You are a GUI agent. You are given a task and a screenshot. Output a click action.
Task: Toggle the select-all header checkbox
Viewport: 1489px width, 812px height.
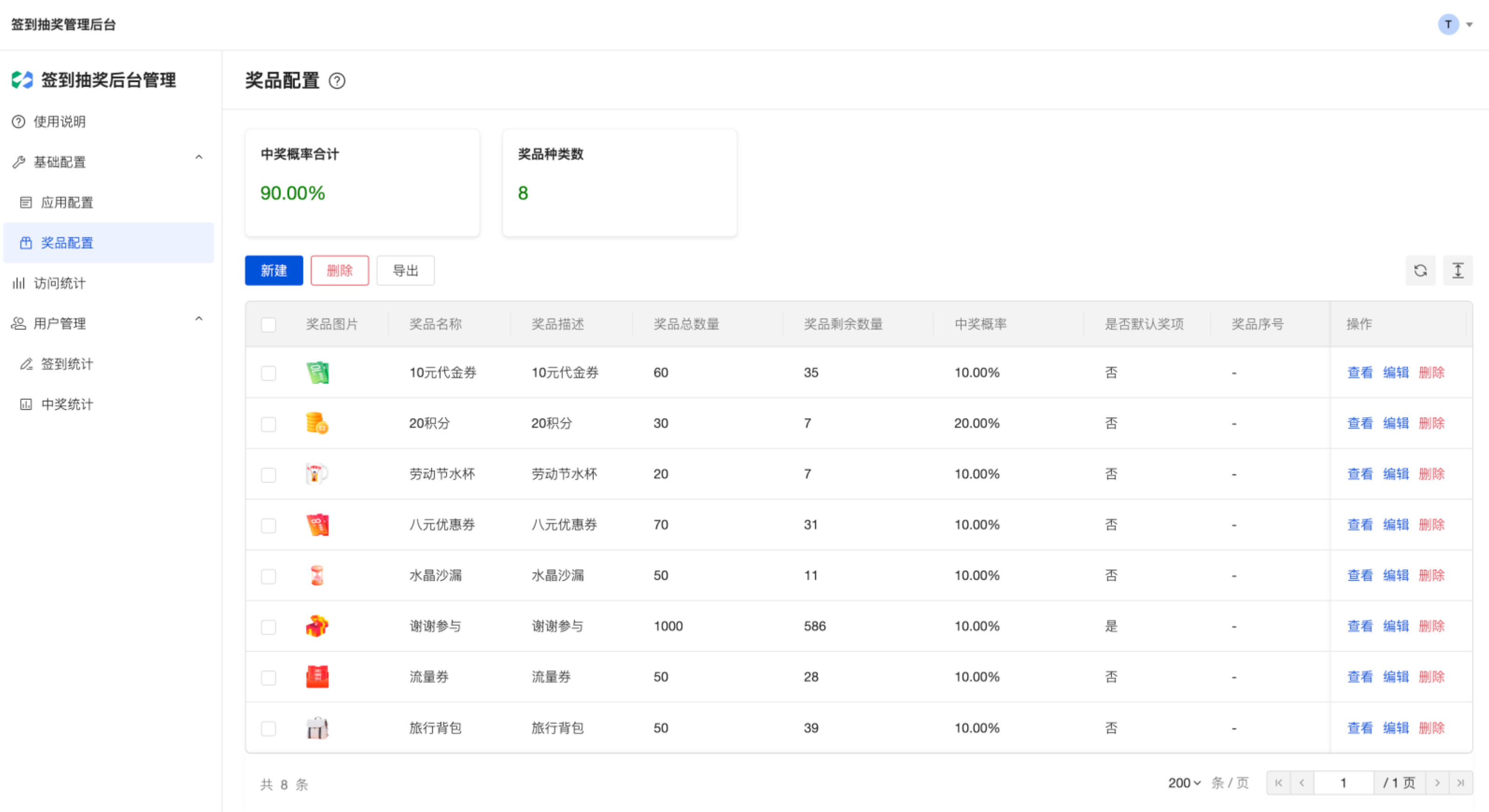[268, 325]
